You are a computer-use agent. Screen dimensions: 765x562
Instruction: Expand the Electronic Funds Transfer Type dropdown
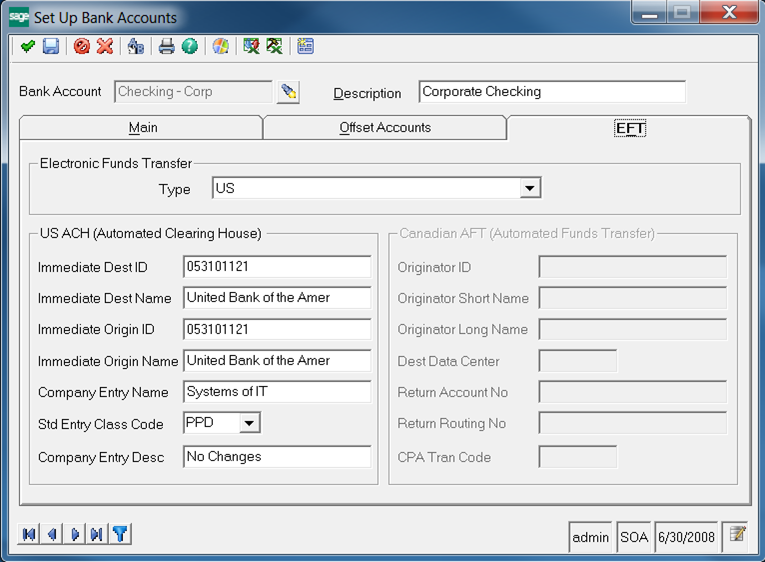coord(530,188)
